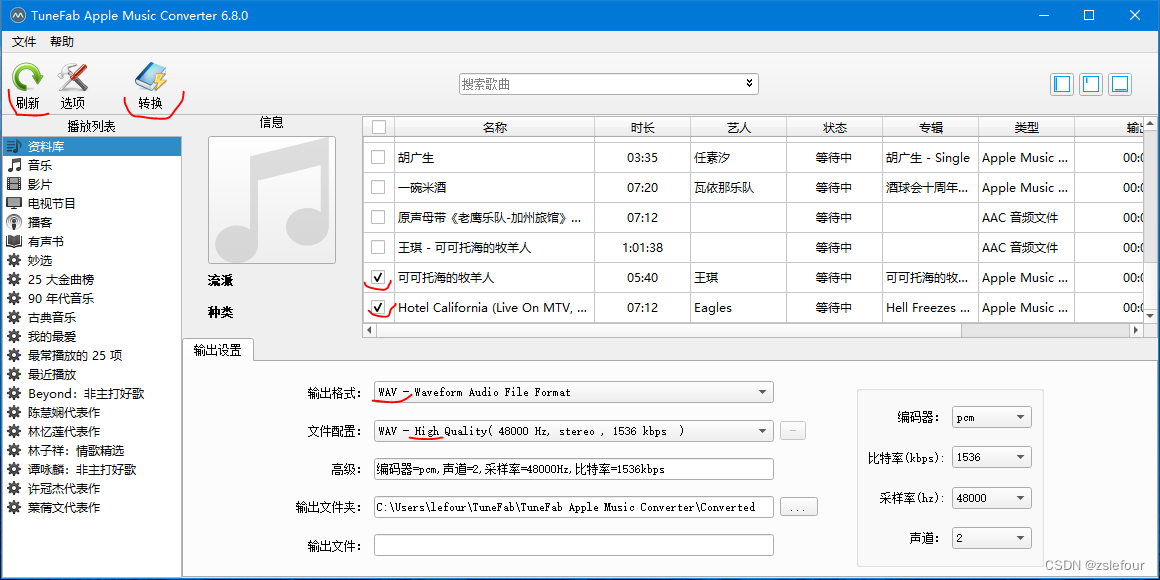This screenshot has height=580, width=1160.
Task: Click gear icon beside 谭咏麟：非主打好歌
Action: point(13,470)
